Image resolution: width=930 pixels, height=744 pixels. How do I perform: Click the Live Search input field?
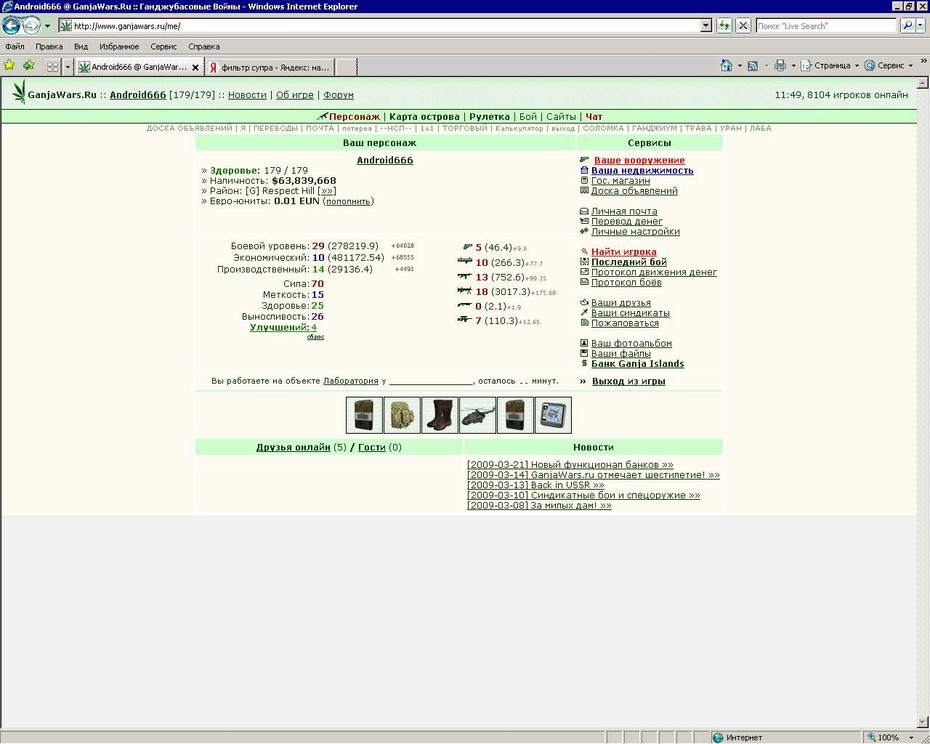click(x=826, y=26)
